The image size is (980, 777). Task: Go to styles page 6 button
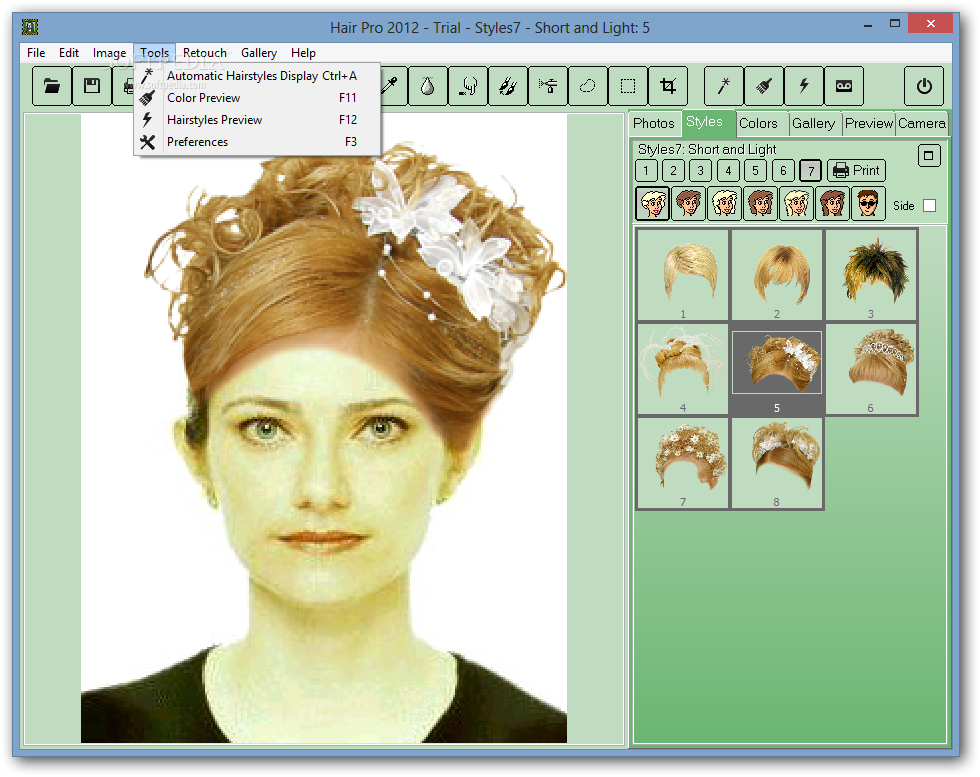(783, 171)
